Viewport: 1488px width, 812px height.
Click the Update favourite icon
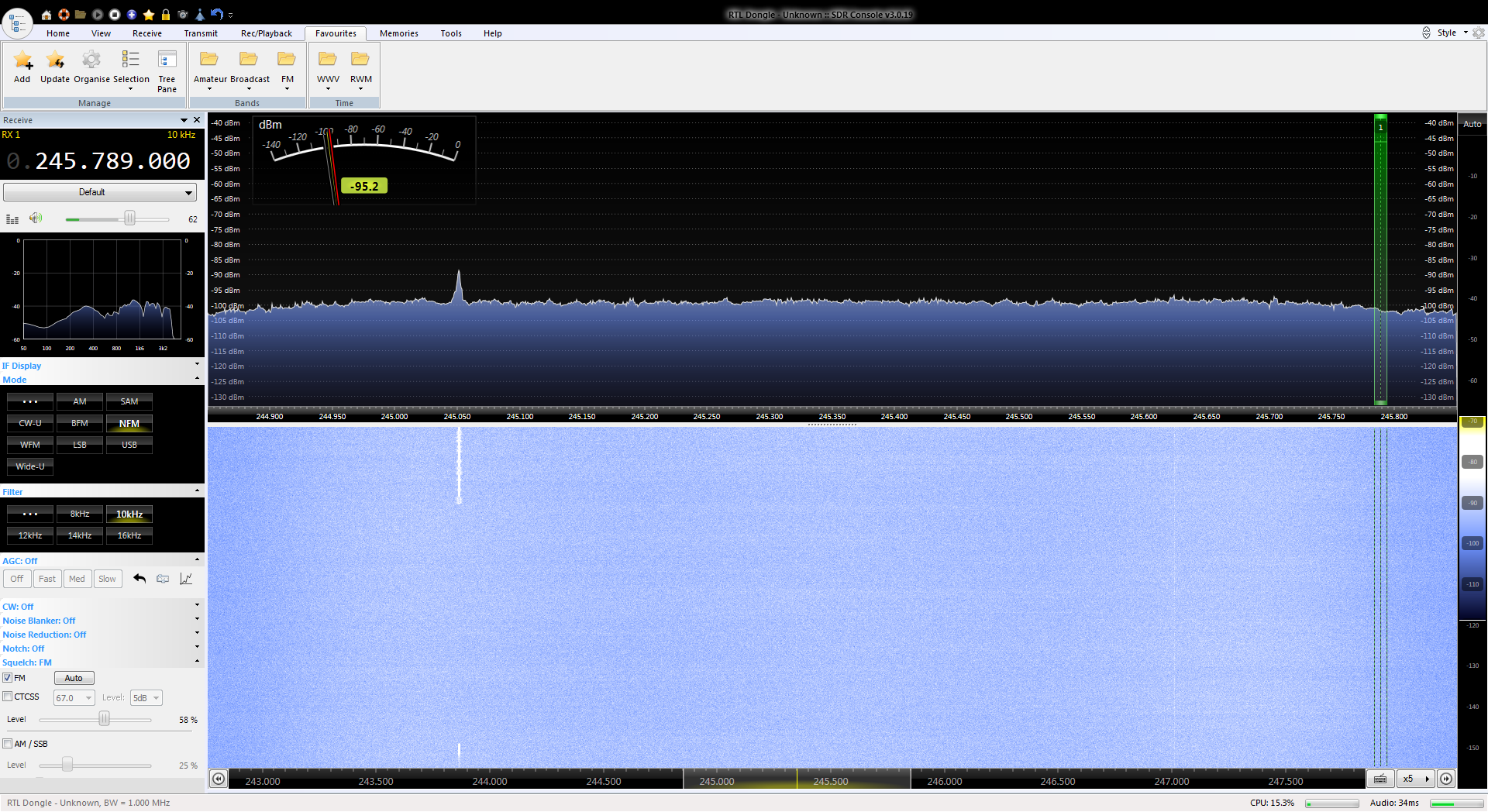[x=55, y=67]
